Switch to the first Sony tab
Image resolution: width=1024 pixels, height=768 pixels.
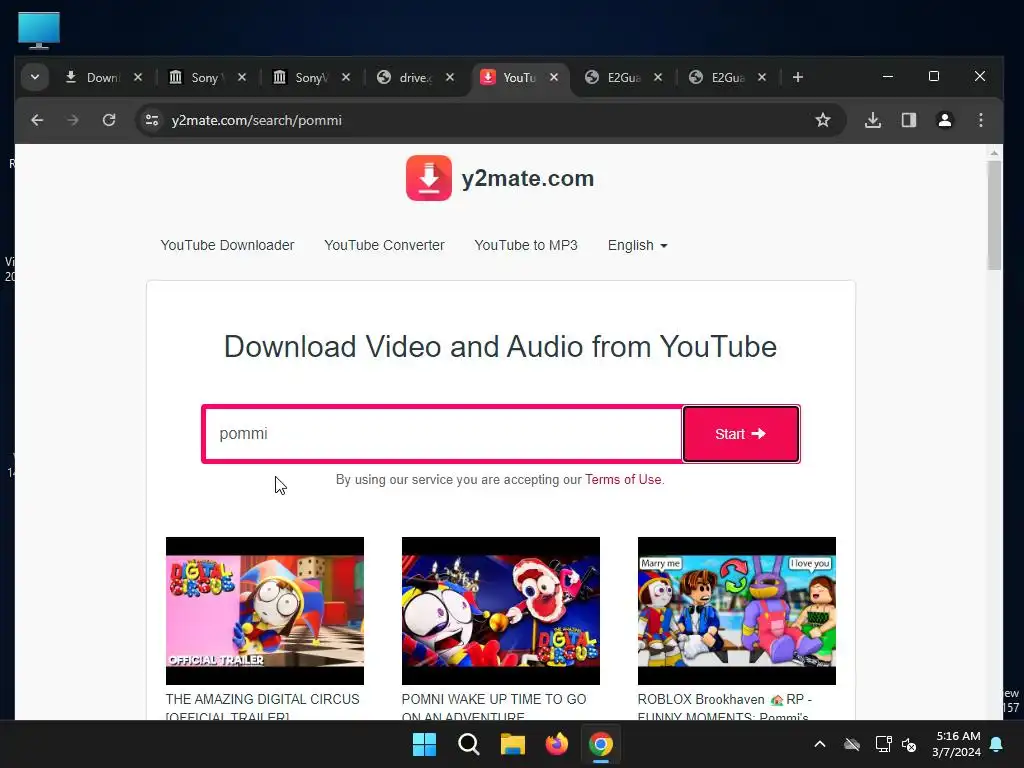(x=196, y=77)
